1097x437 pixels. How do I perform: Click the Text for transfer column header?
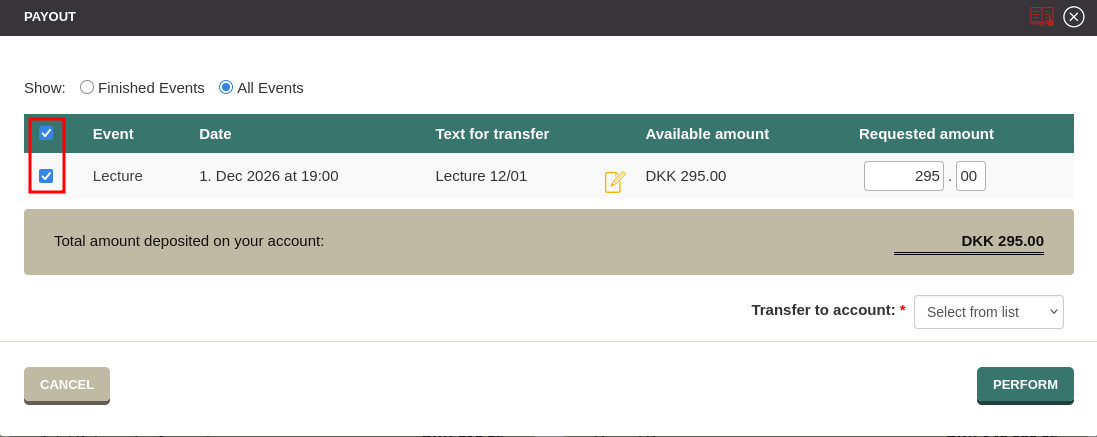(x=492, y=133)
